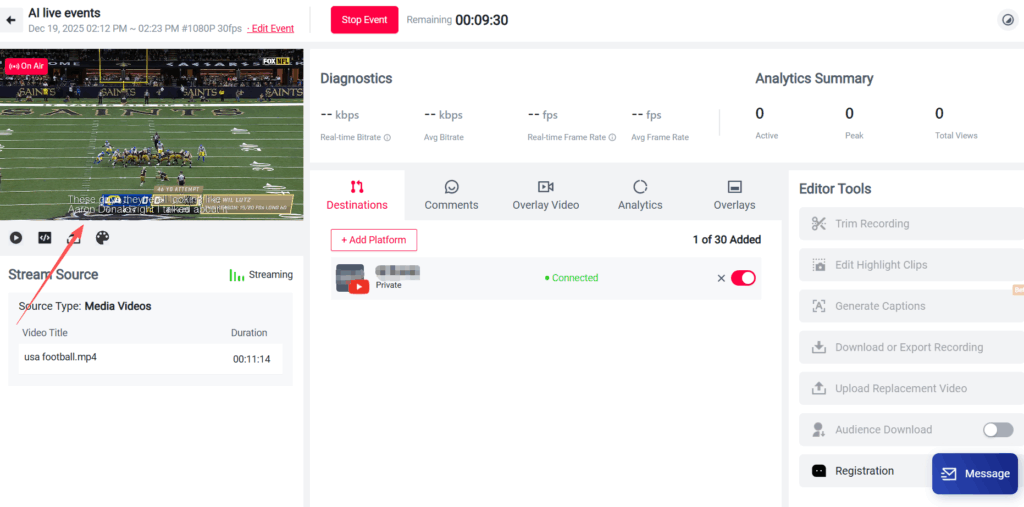Disable the connected YouTube destination toggle

[x=743, y=278]
